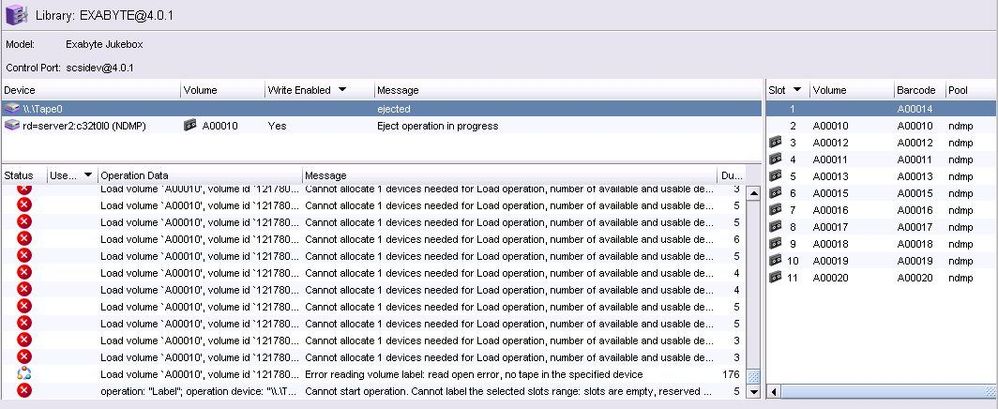Sort devices by Message column header
This screenshot has height=409, width=998.
click(x=568, y=90)
